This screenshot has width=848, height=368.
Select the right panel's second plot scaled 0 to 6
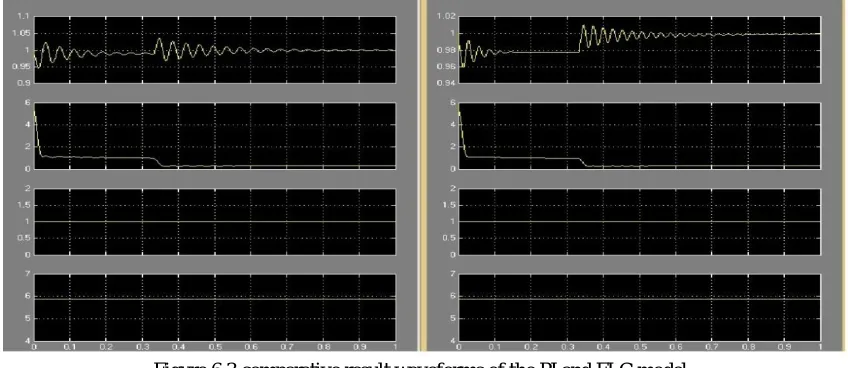[639, 135]
